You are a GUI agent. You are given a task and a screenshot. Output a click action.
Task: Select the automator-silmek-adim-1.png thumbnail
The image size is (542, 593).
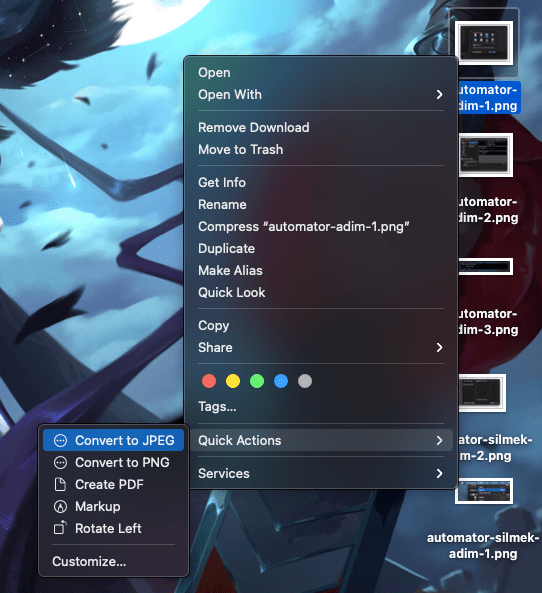[x=484, y=491]
